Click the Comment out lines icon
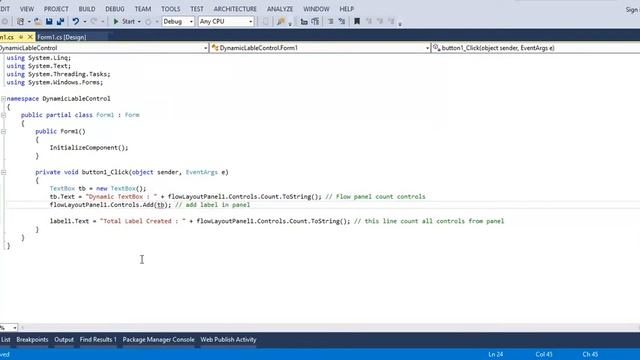The height and width of the screenshot is (360, 640). tap(331, 21)
